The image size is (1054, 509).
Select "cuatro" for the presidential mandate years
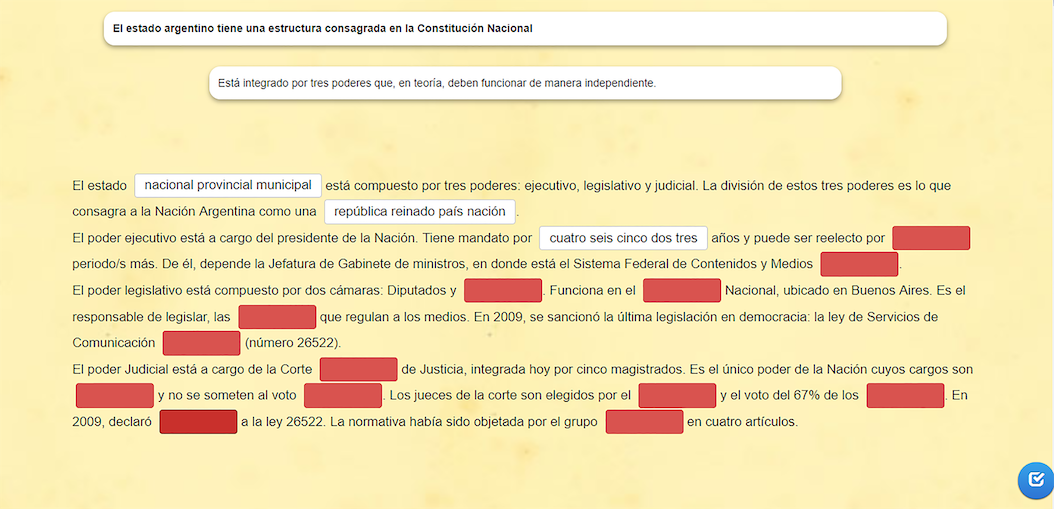point(569,239)
